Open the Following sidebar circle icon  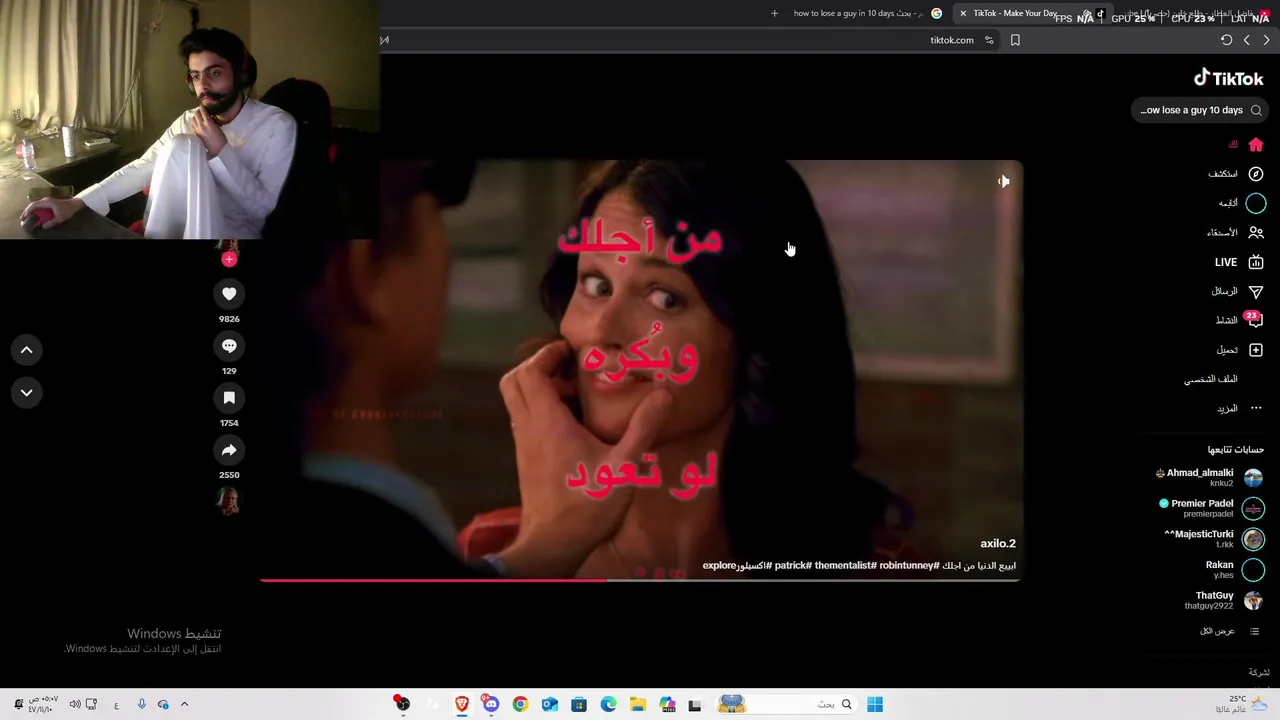pyautogui.click(x=1256, y=203)
